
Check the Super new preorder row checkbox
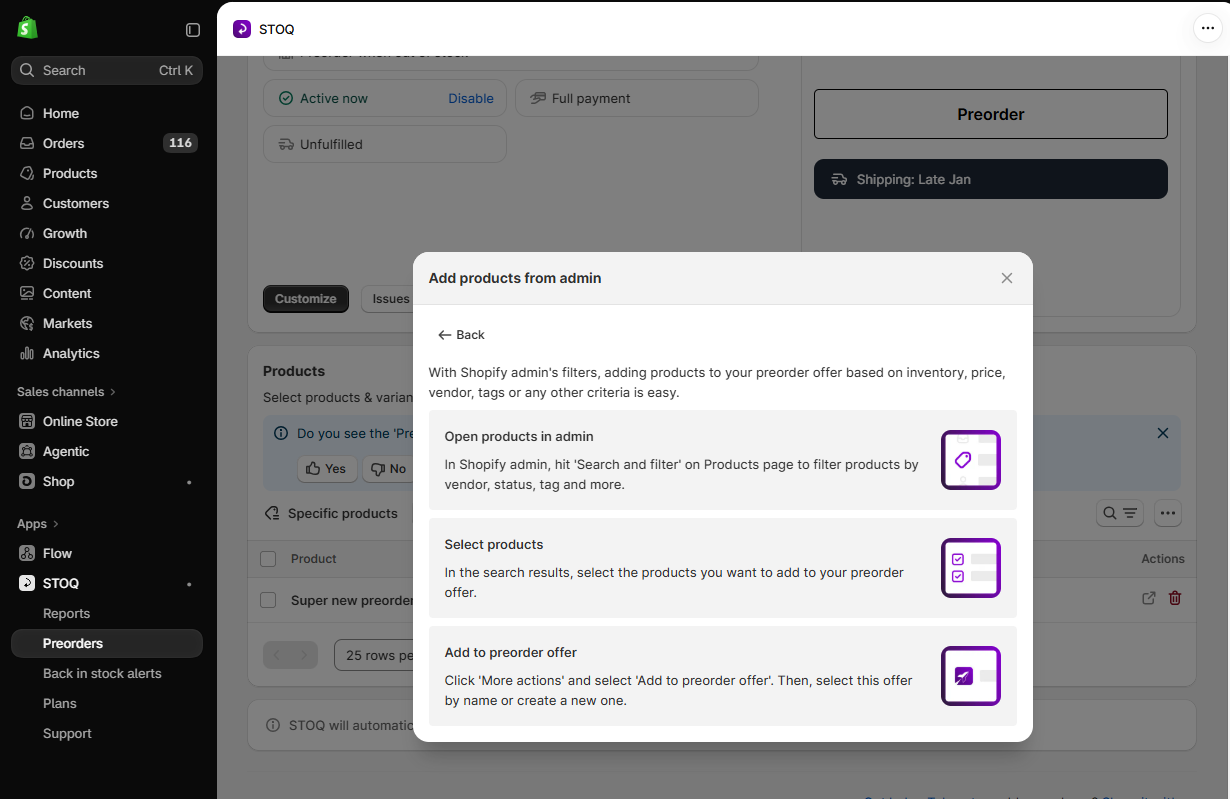pos(268,600)
